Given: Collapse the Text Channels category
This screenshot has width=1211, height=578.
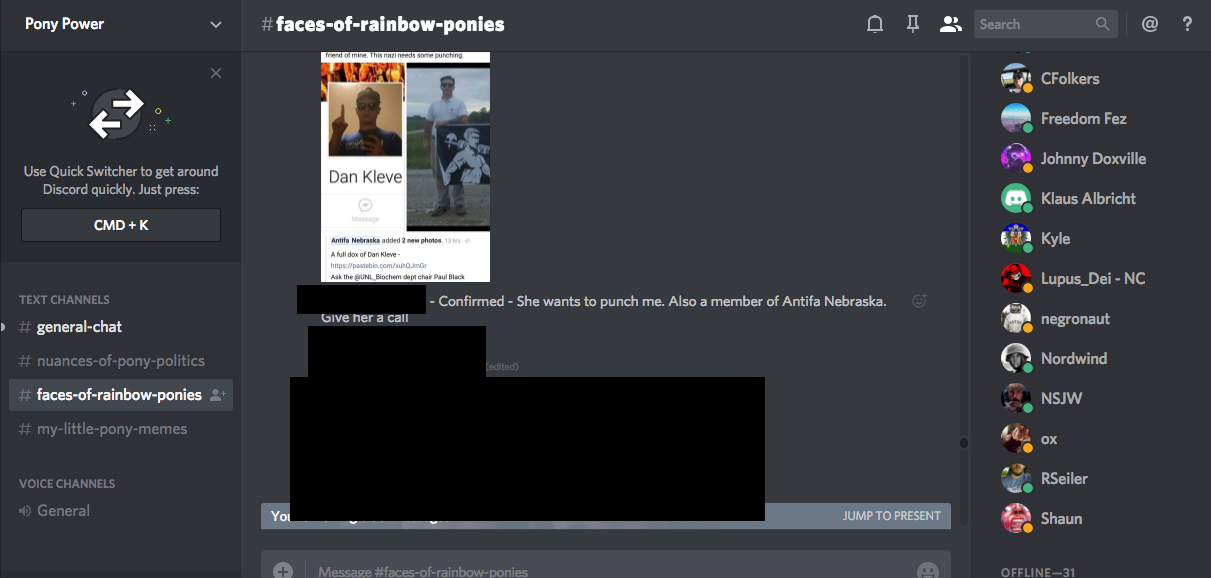Looking at the screenshot, I should (x=64, y=299).
